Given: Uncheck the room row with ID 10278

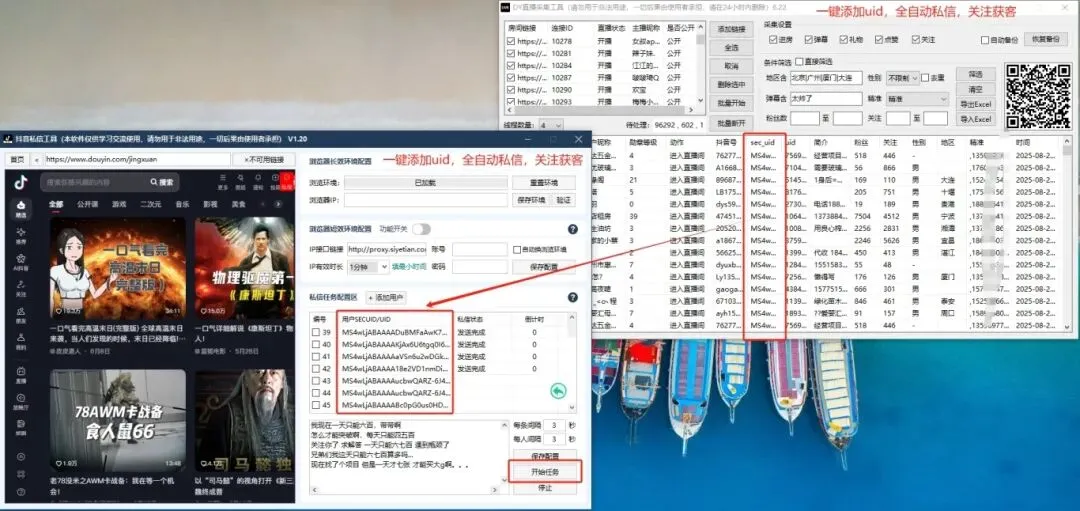Looking at the screenshot, I should coord(510,41).
